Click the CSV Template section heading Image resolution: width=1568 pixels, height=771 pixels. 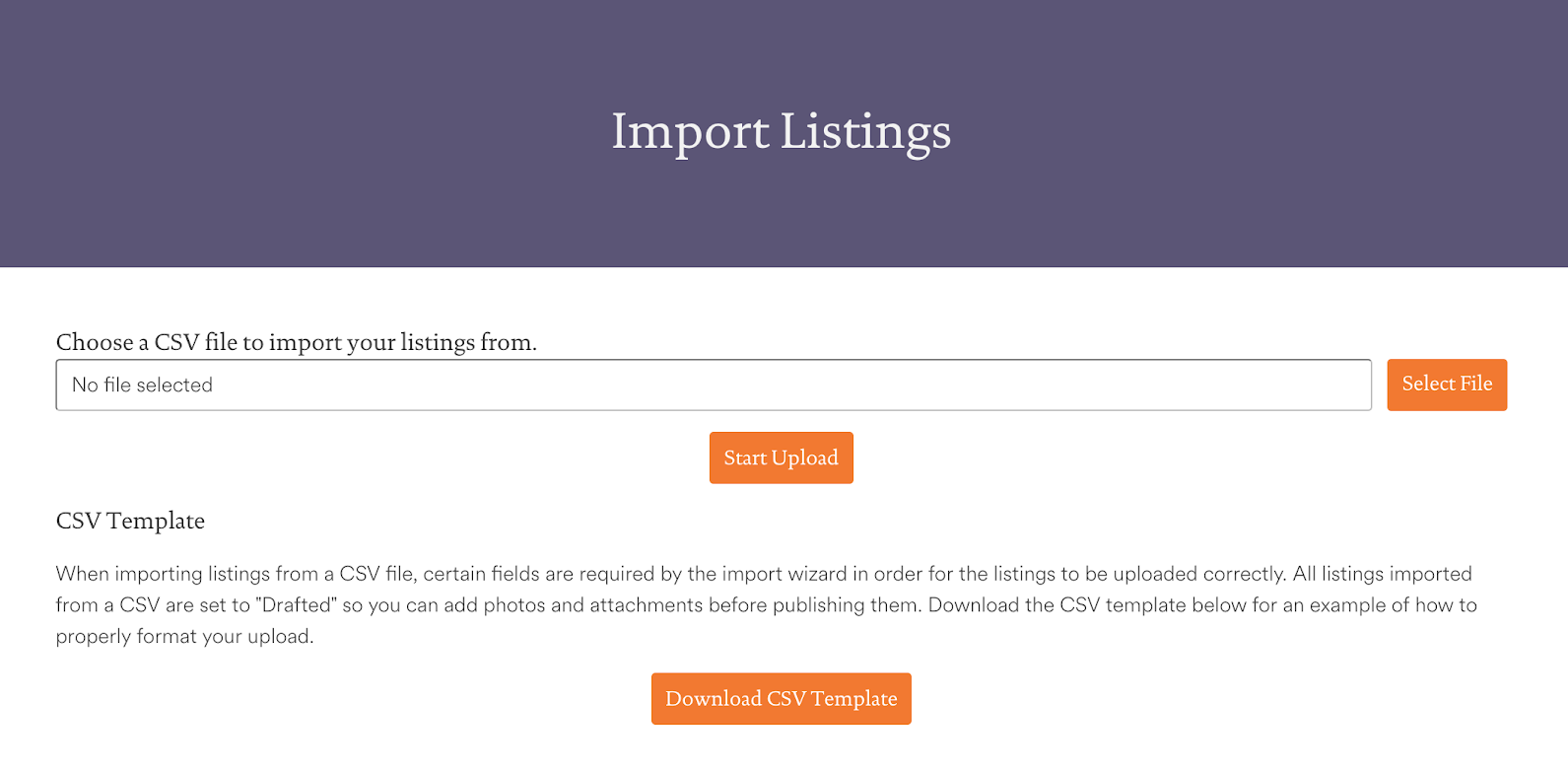tap(130, 521)
